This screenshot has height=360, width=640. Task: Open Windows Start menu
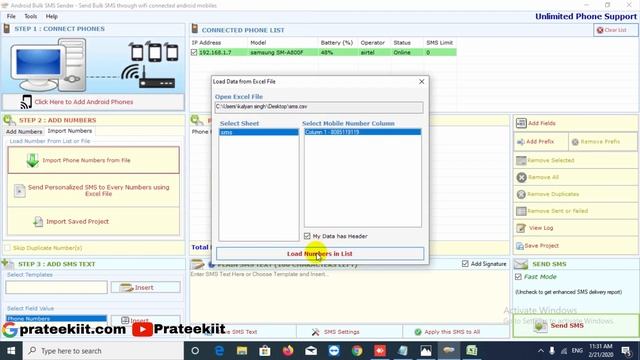(11, 351)
